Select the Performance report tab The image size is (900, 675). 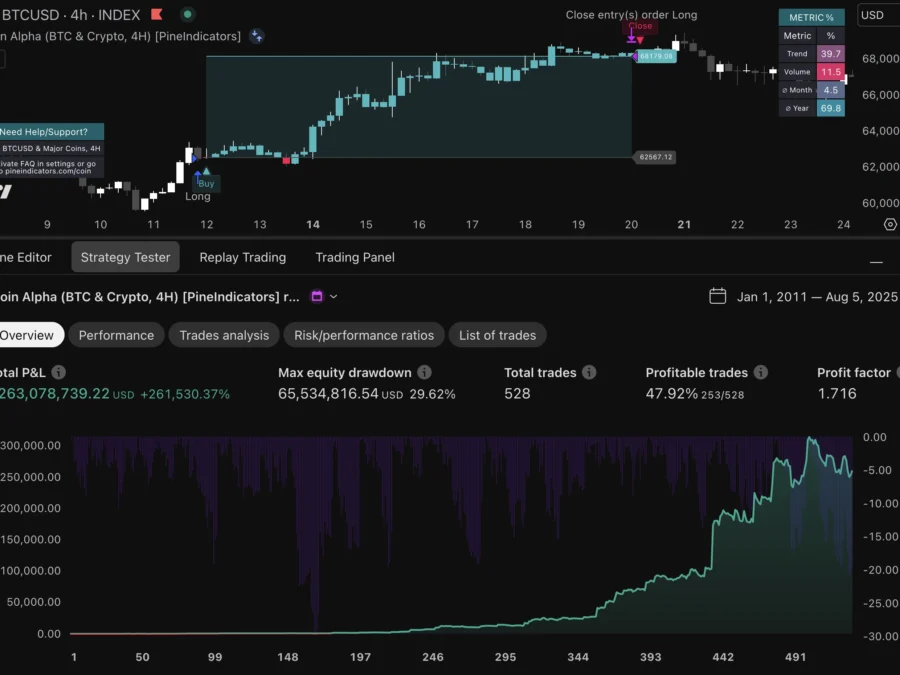pos(116,335)
